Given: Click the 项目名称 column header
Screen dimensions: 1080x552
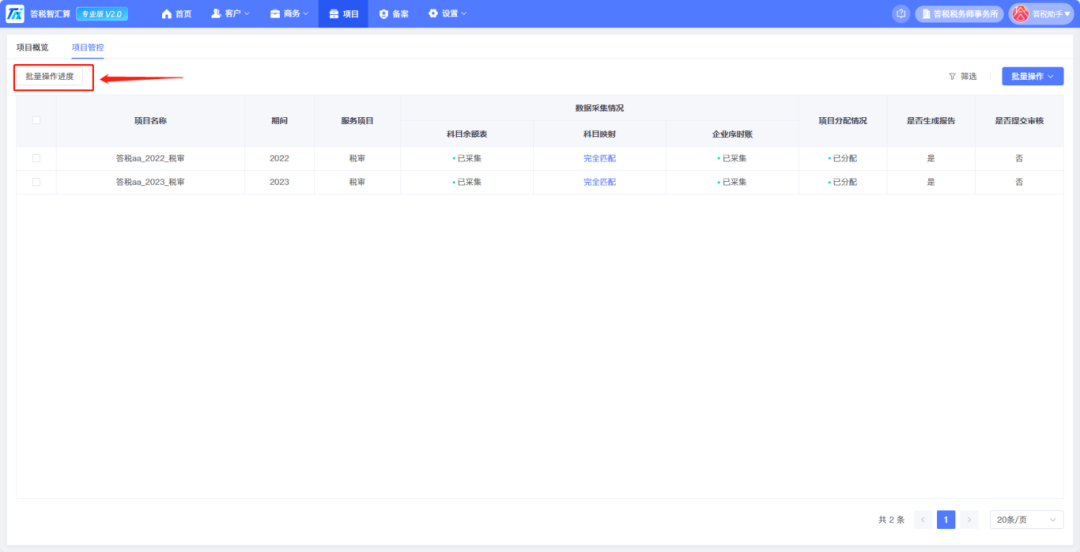Looking at the screenshot, I should [150, 121].
